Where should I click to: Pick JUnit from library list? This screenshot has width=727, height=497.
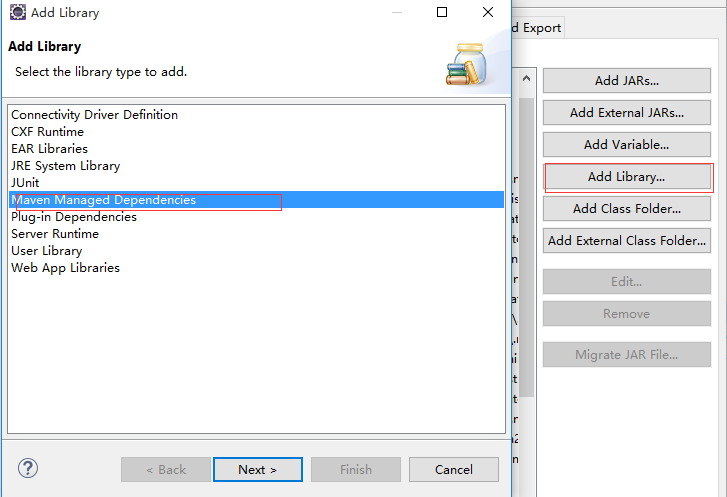click(256, 183)
